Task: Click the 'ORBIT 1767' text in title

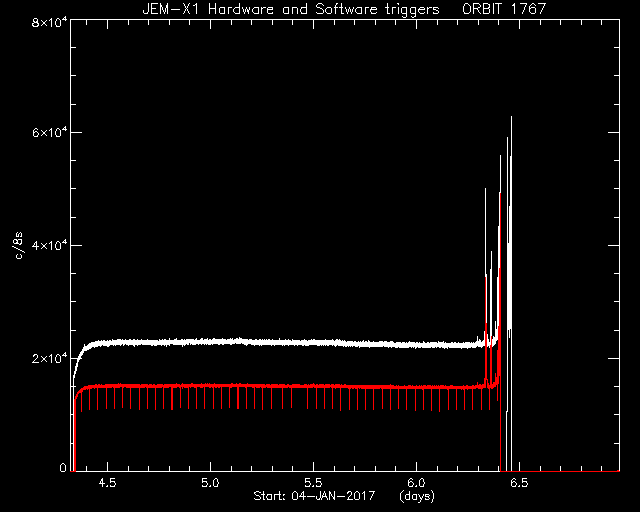Action: [504, 9]
